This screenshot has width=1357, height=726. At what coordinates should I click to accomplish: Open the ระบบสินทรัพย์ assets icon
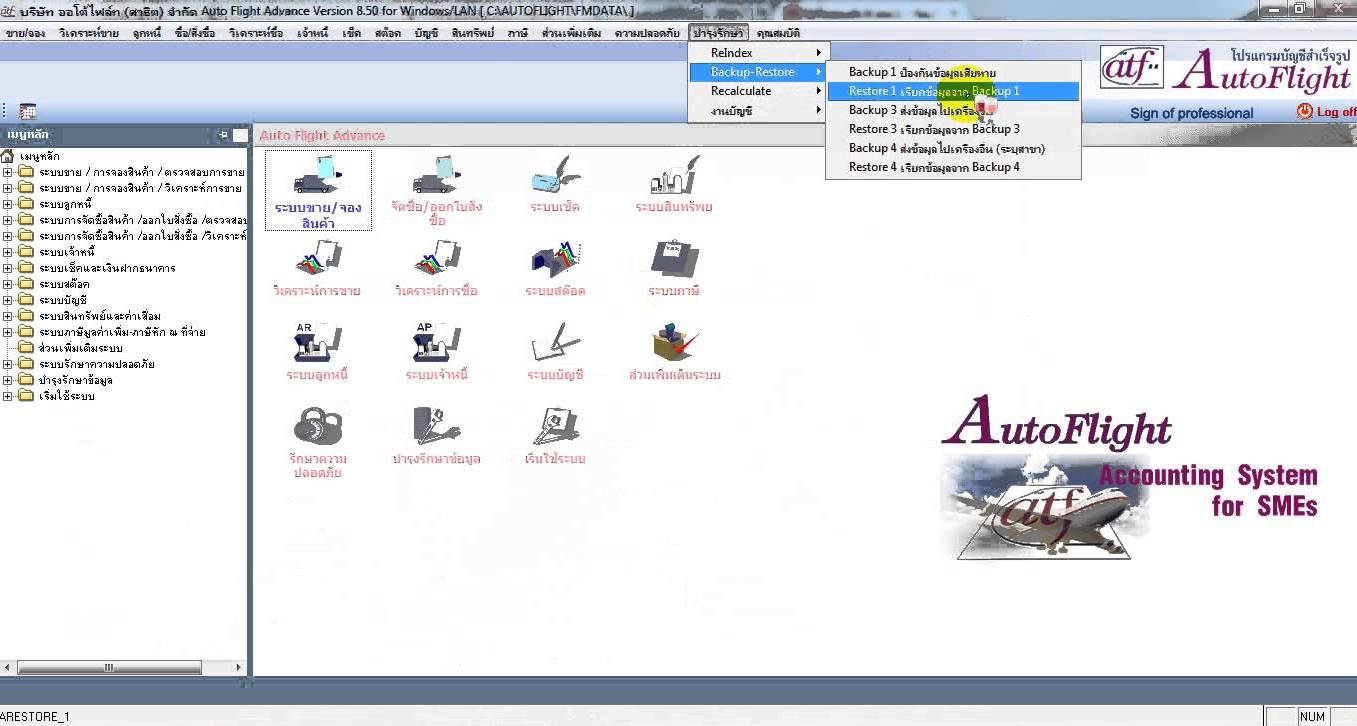point(674,174)
